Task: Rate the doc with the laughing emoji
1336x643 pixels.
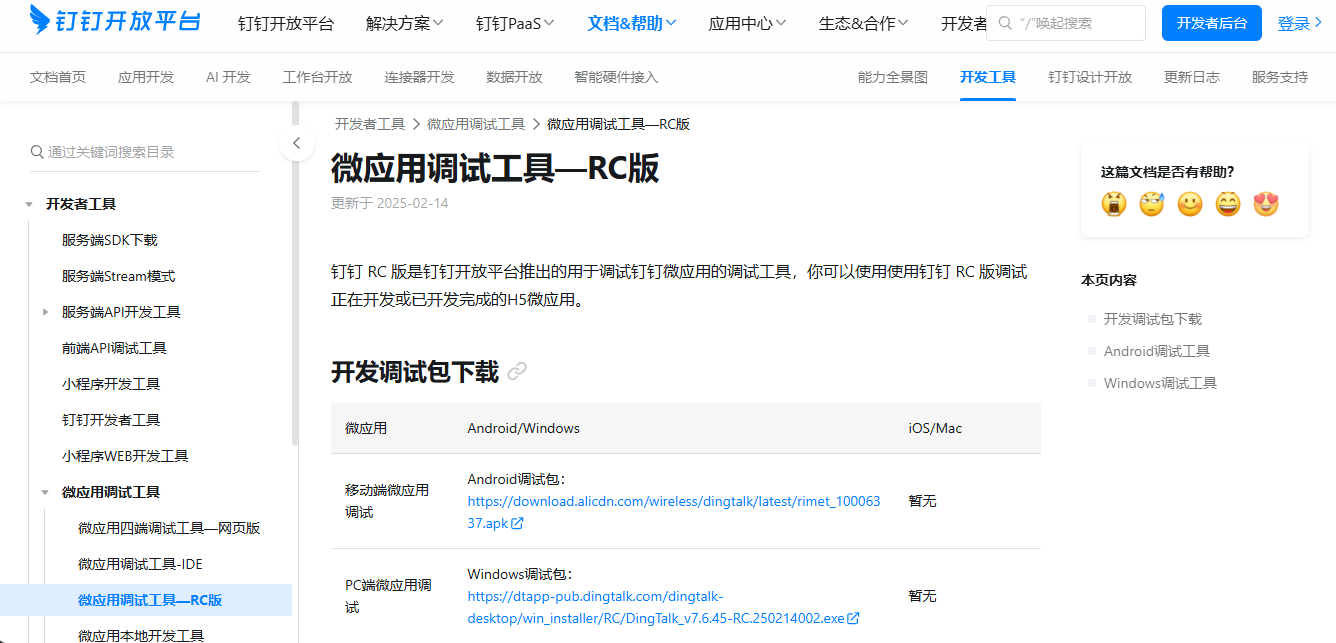Action: tap(1228, 204)
